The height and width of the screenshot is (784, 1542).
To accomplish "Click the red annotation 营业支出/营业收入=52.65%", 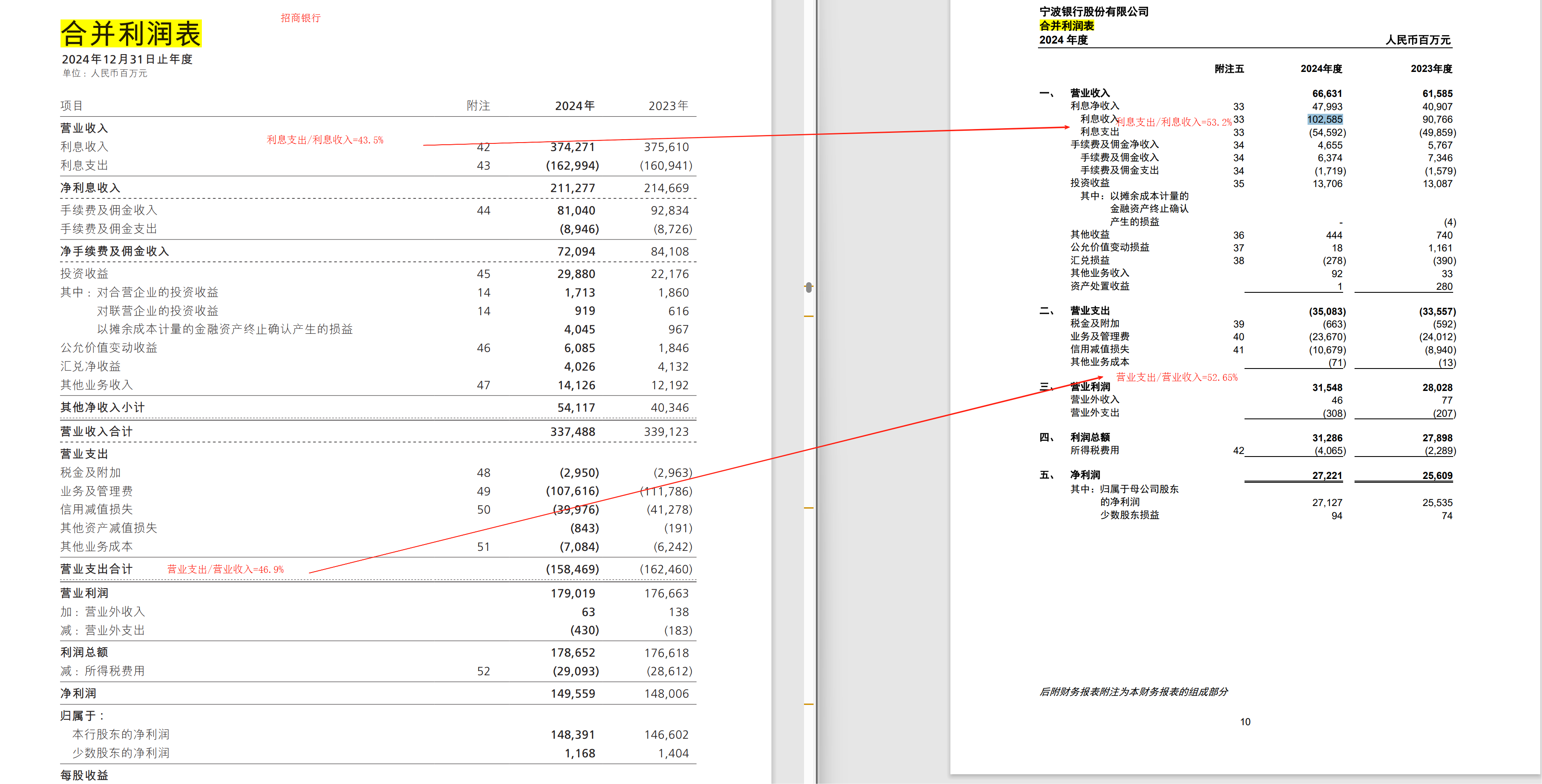I will [x=1176, y=377].
